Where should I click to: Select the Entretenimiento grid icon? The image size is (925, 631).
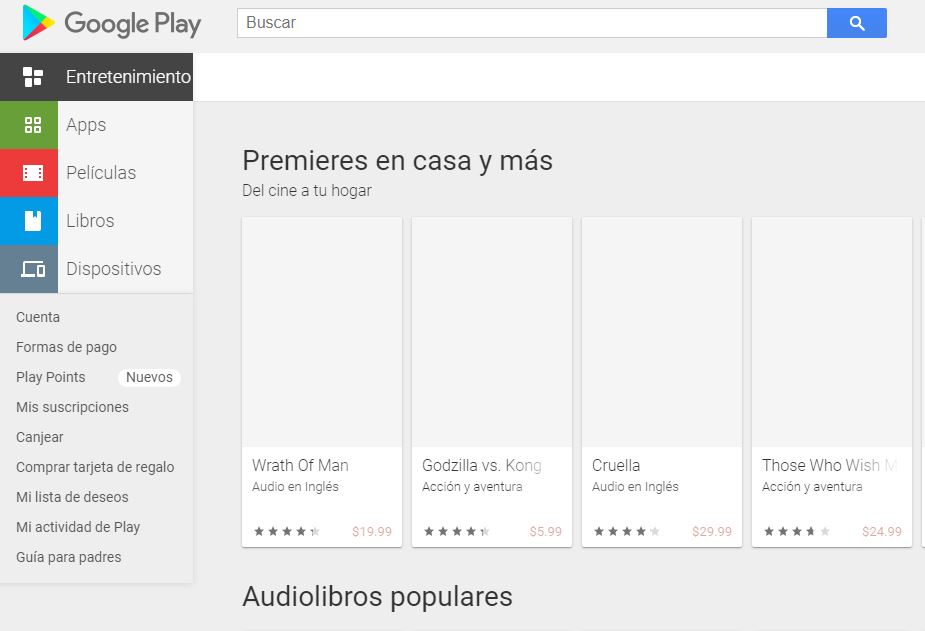pos(33,77)
